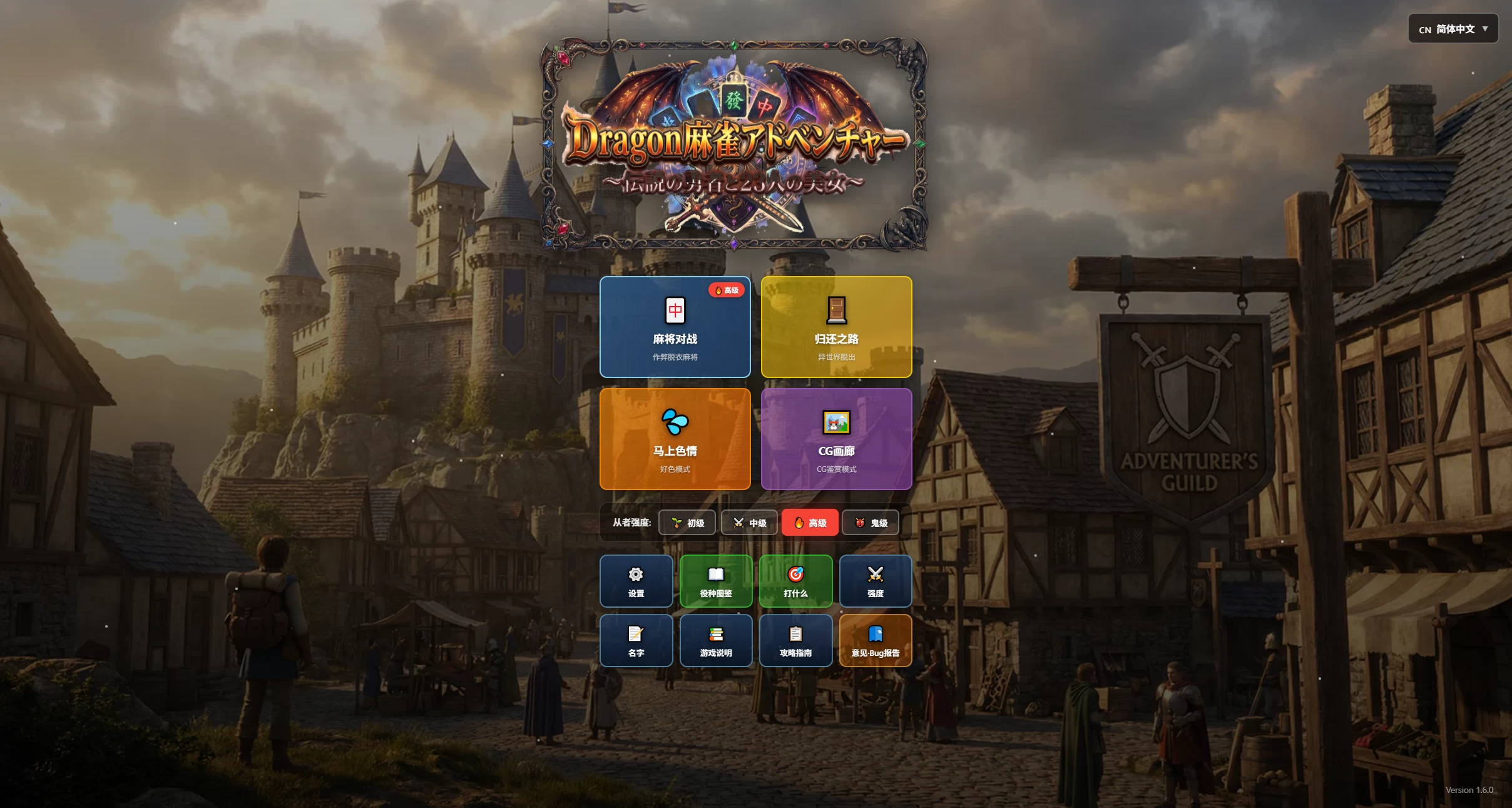Open the Name edit tile (名字)

[636, 640]
